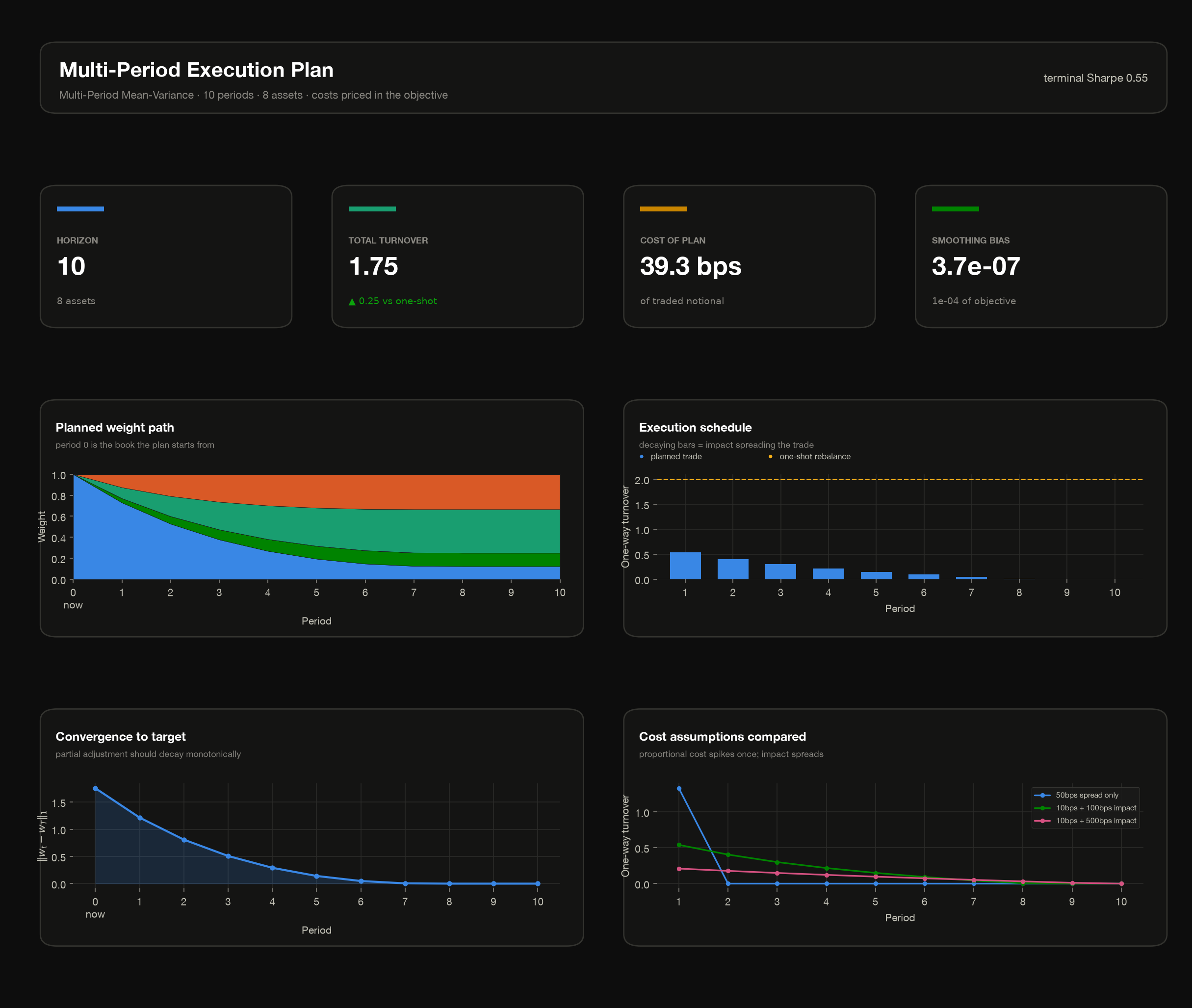Click the period 6 bar in Execution schedule

[923, 576]
